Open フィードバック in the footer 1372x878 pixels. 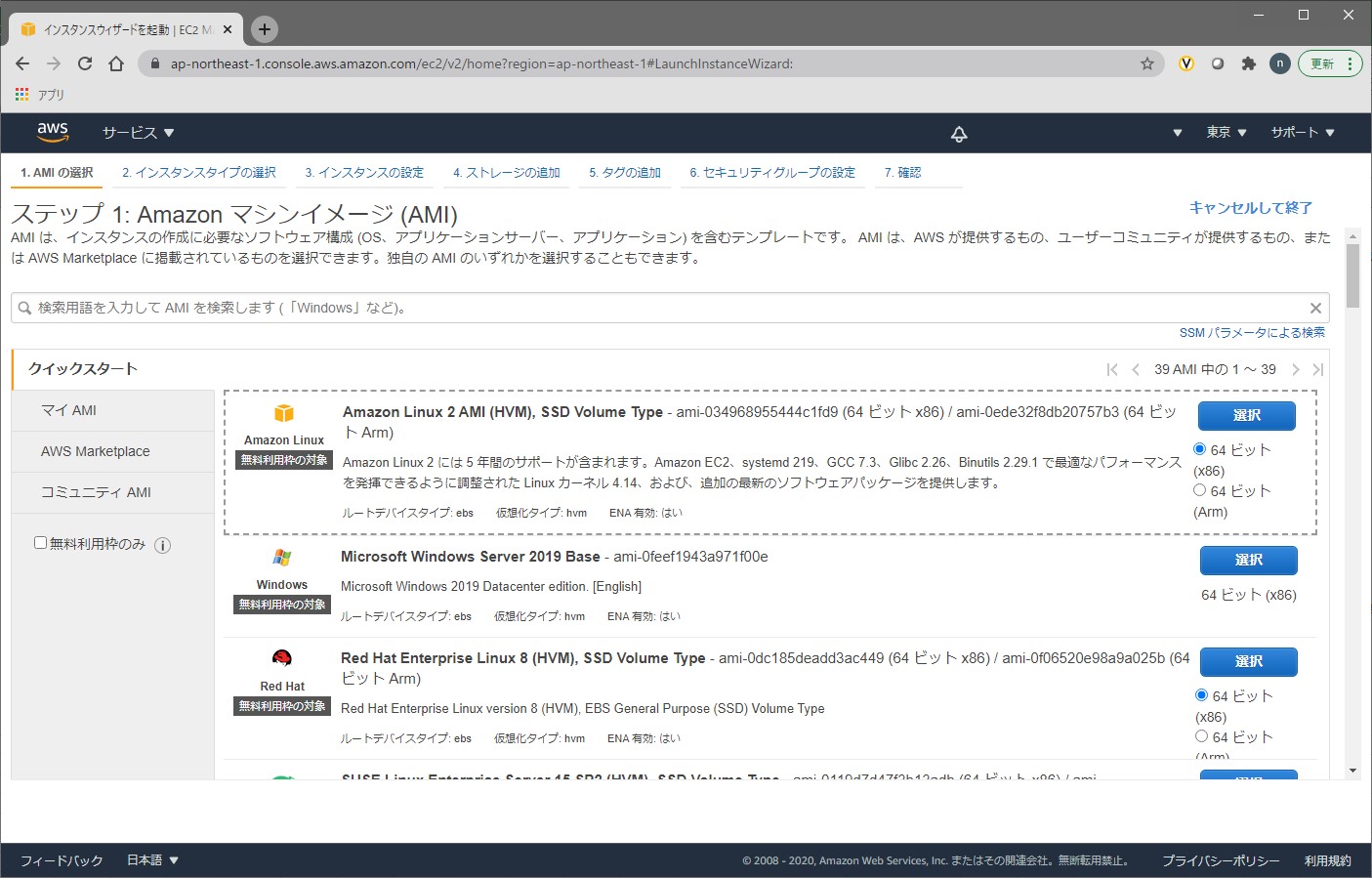click(62, 860)
